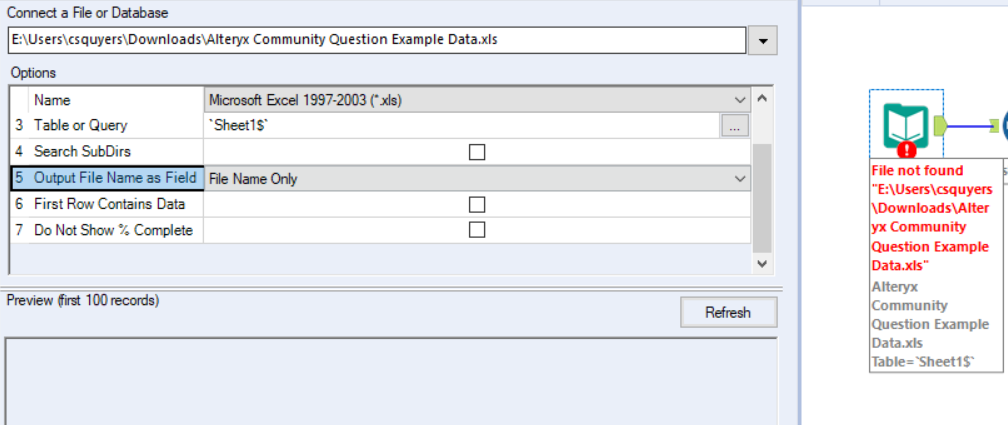Select the green Input Data tool icon
Viewport: 1008px width, 425px height.
[x=905, y=126]
